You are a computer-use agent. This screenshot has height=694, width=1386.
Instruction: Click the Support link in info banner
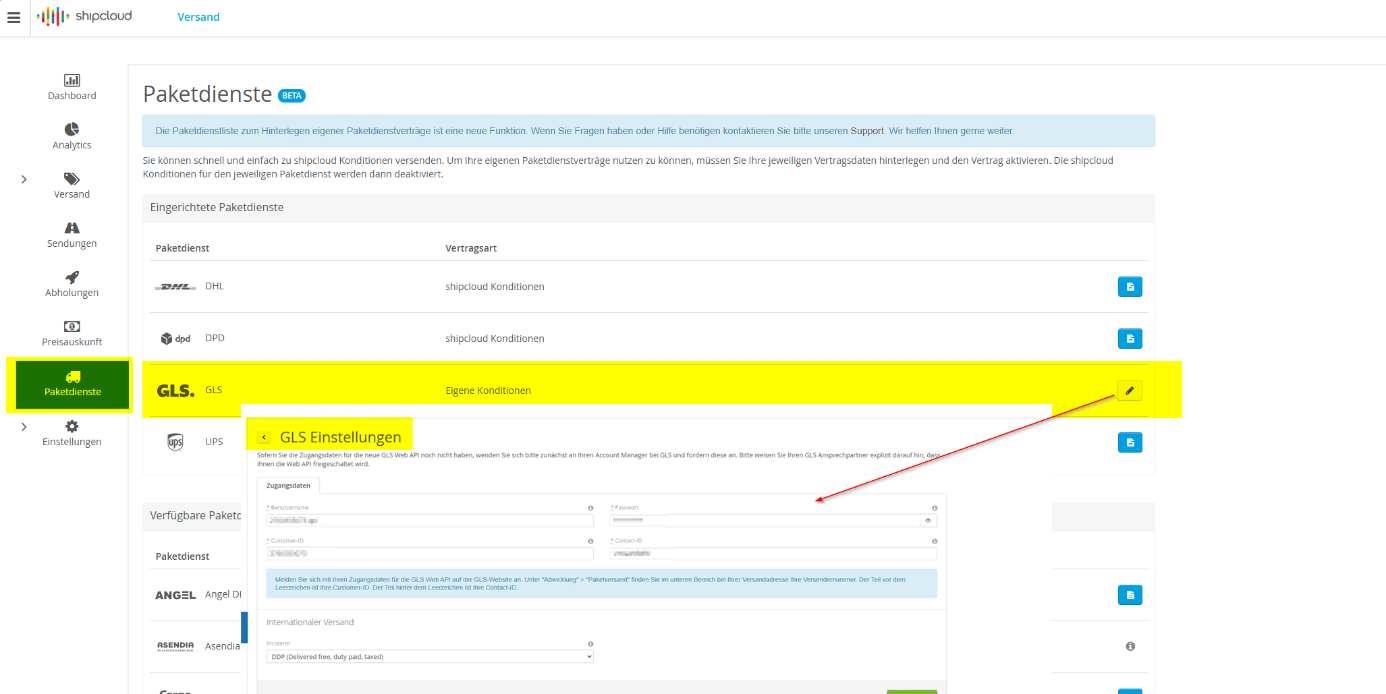(x=866, y=131)
